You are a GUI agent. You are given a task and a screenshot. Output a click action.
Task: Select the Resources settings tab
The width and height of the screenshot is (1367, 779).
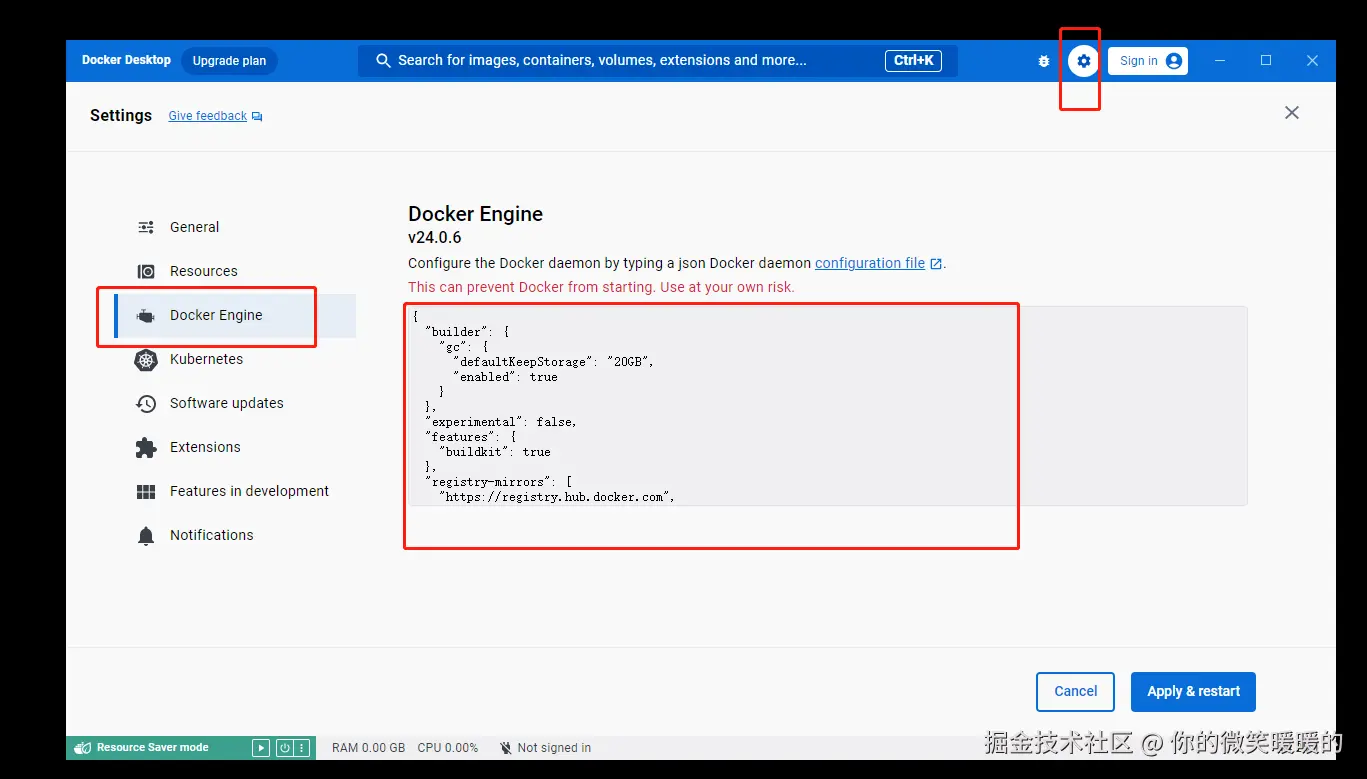235,271
